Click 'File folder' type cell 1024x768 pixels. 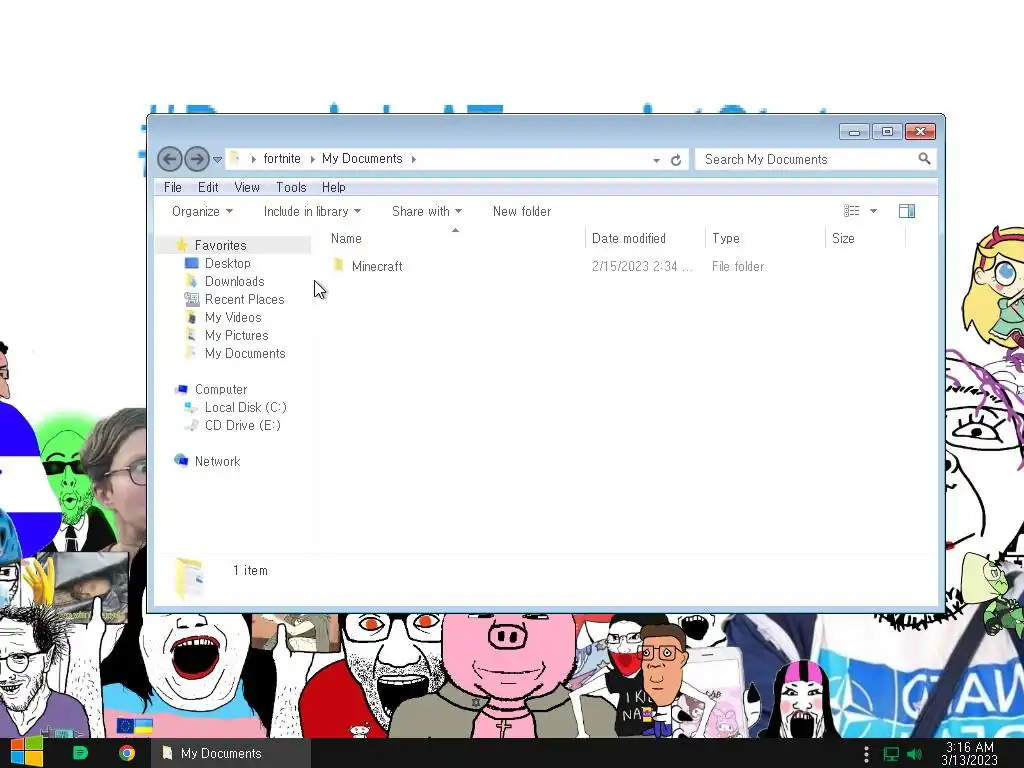[738, 266]
